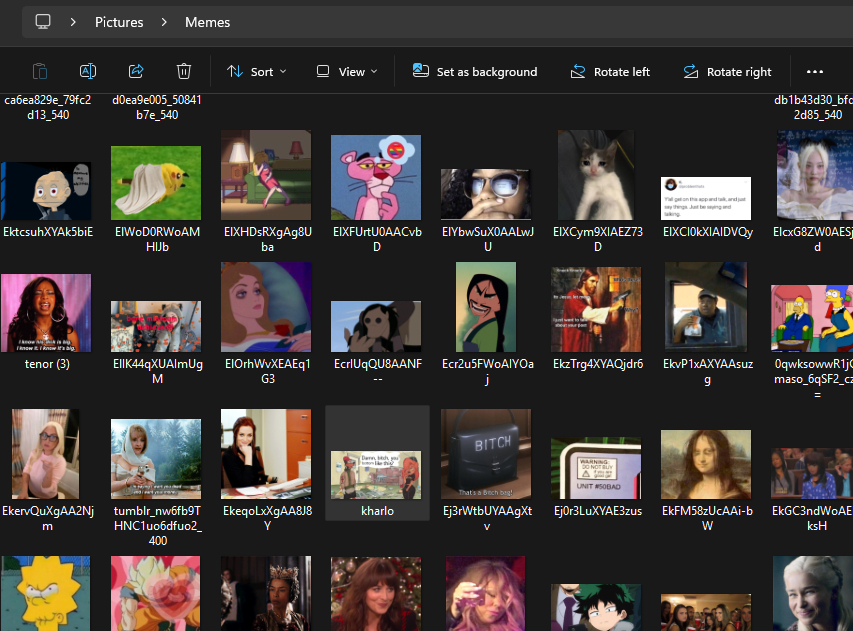
Task: Click the Delete trash can icon
Action: tap(184, 71)
